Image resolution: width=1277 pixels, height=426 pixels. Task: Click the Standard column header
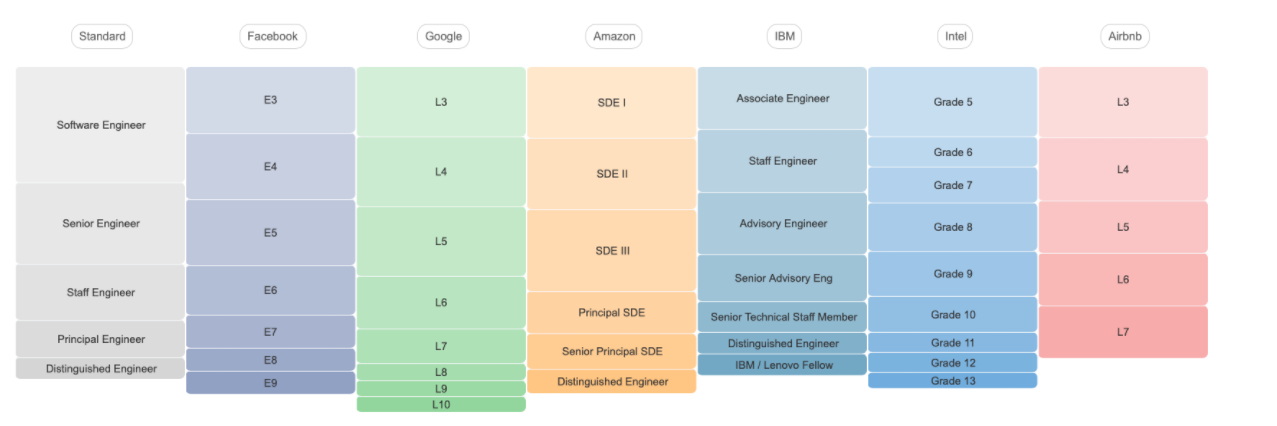[x=102, y=37]
